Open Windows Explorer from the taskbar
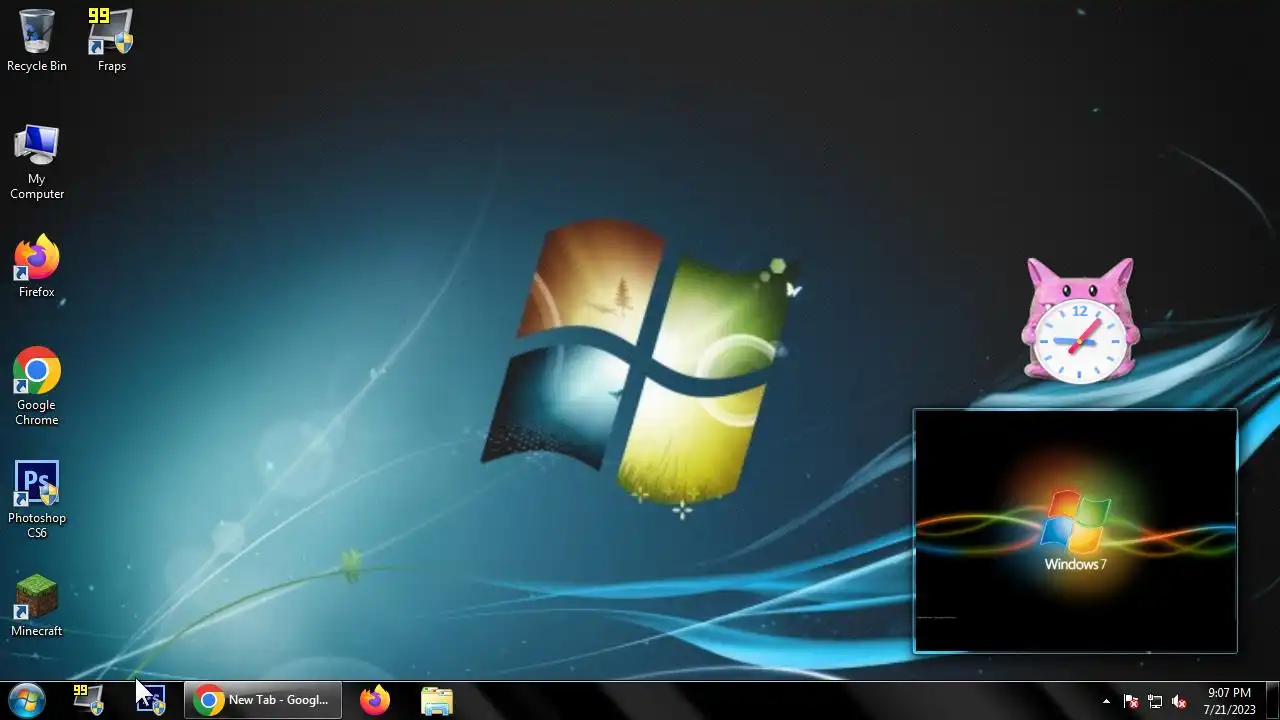 click(x=436, y=700)
